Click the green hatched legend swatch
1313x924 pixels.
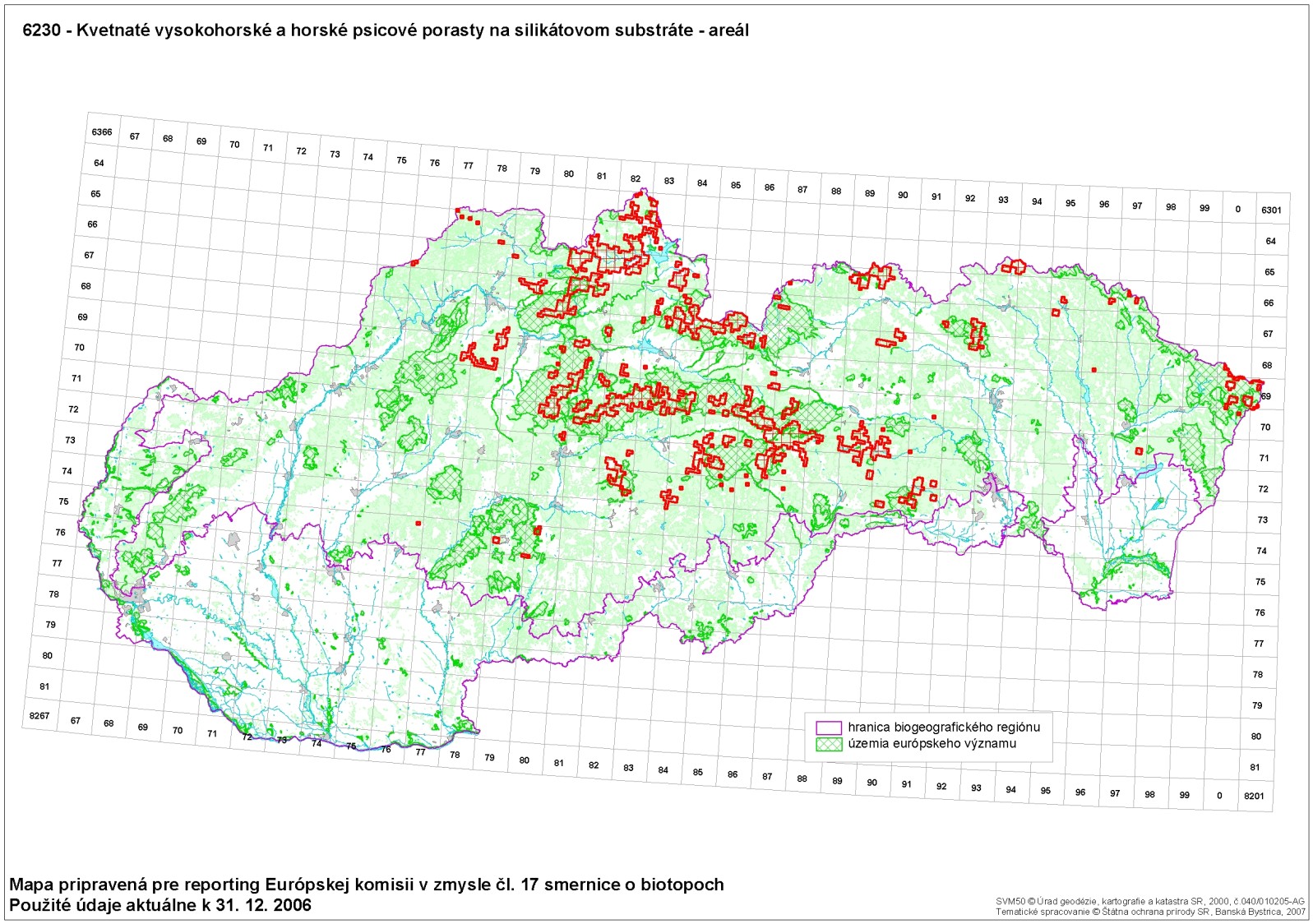click(x=829, y=744)
